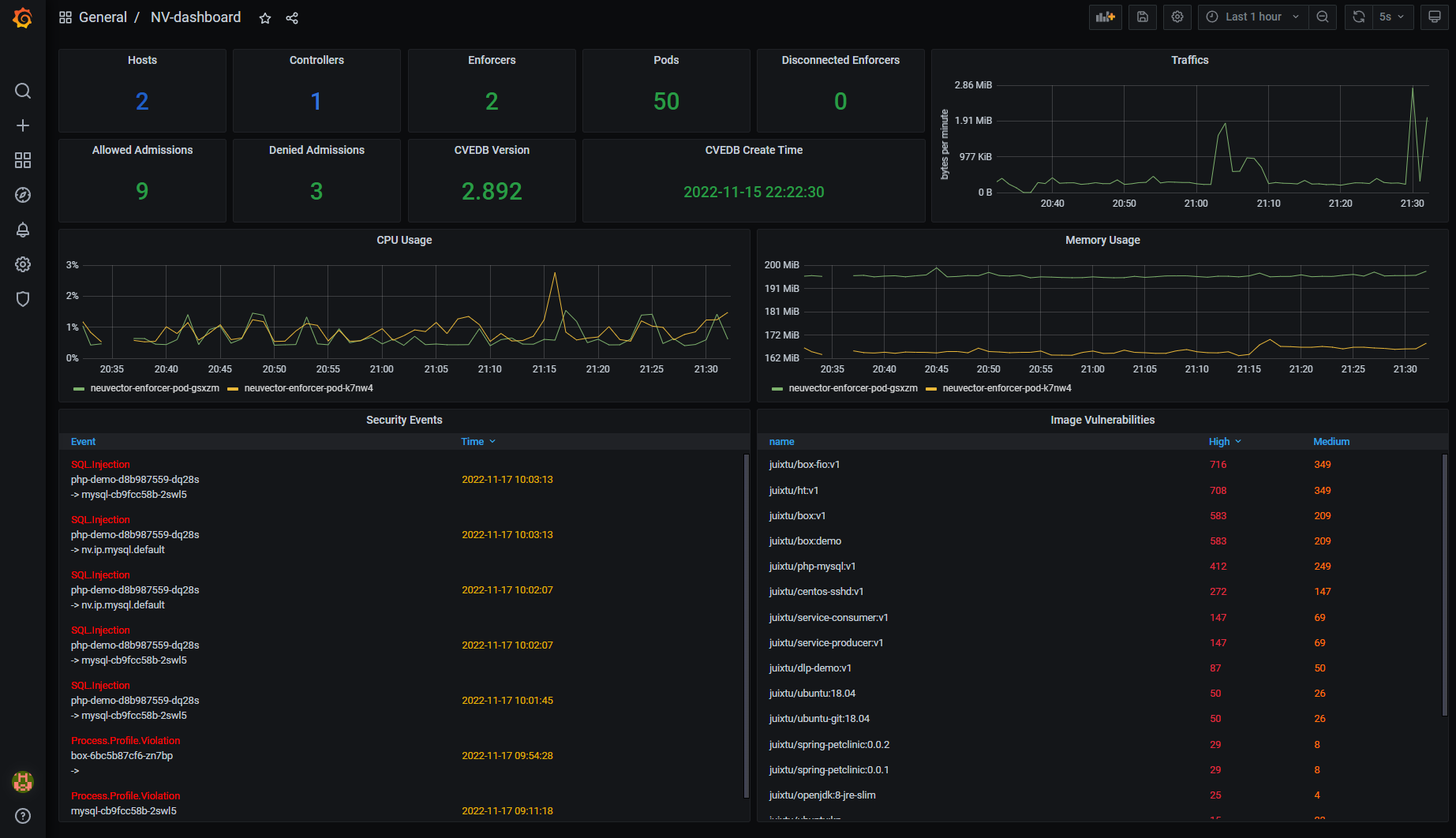Screen dimensions: 1456x838
Task: Open the search dashboards icon
Action: pyautogui.click(x=23, y=91)
